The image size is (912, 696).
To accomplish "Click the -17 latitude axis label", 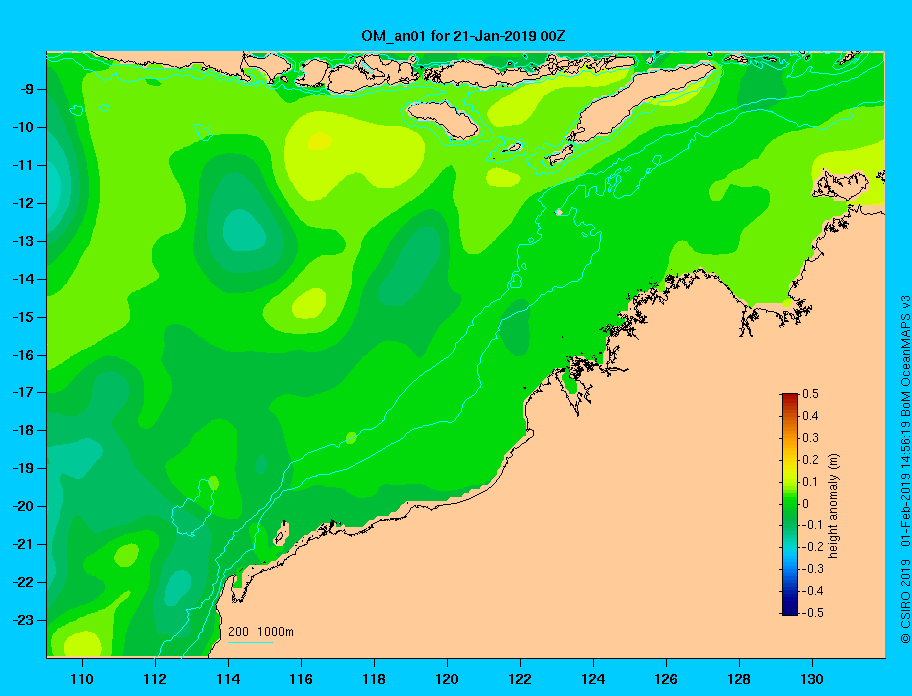I will coord(24,392).
